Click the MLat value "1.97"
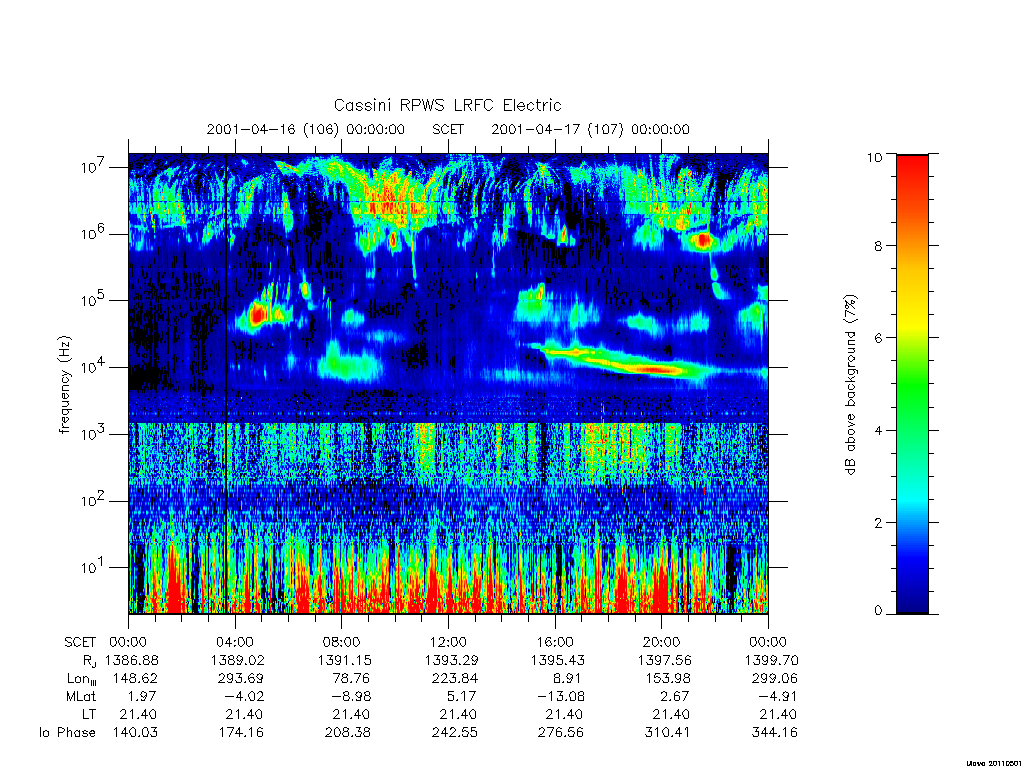 143,696
